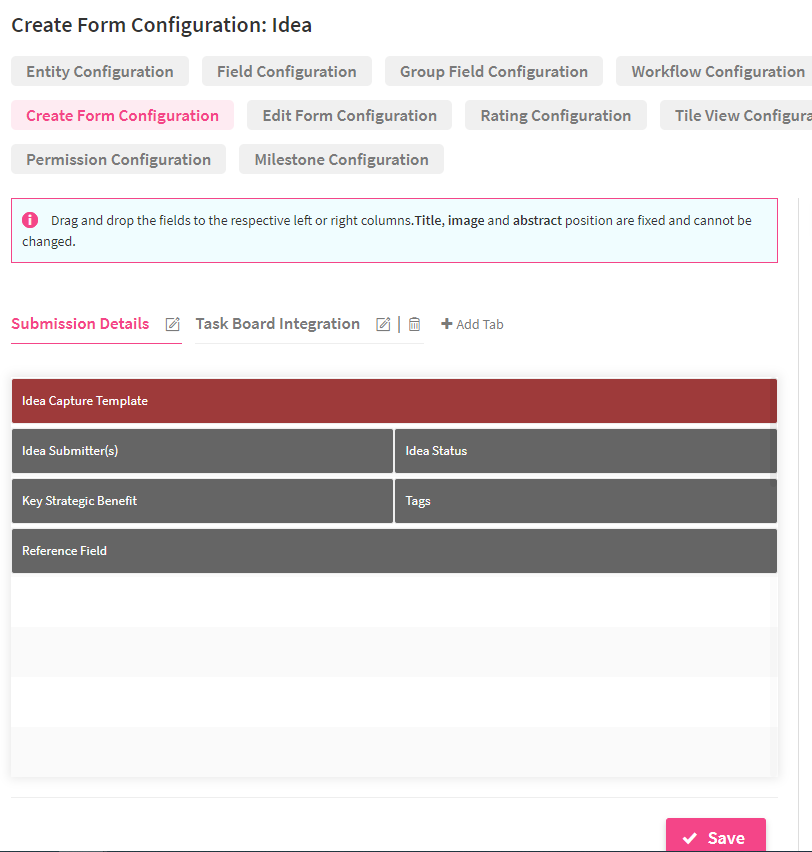Open Group Field Configuration
The height and width of the screenshot is (852, 812).
pos(494,72)
